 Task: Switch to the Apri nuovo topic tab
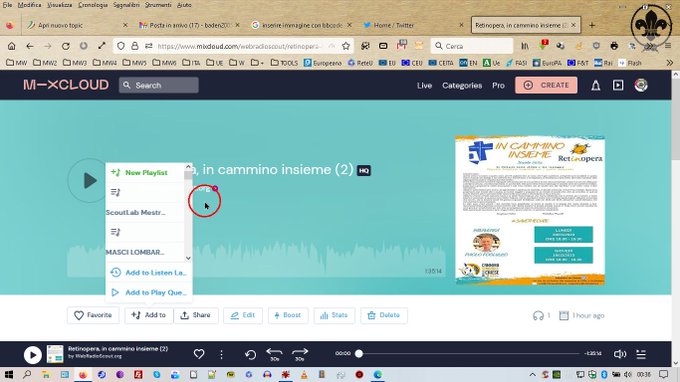pos(77,25)
